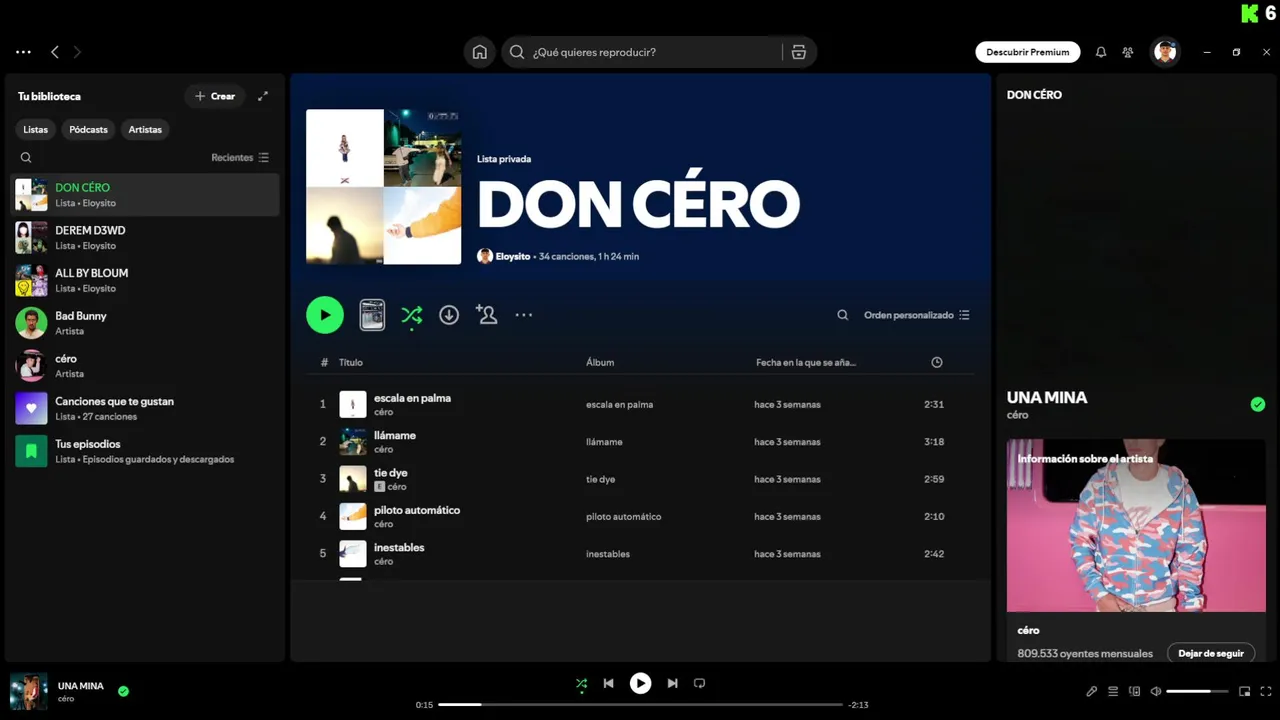Skip to previous track
This screenshot has height=720, width=1280.
coord(609,684)
